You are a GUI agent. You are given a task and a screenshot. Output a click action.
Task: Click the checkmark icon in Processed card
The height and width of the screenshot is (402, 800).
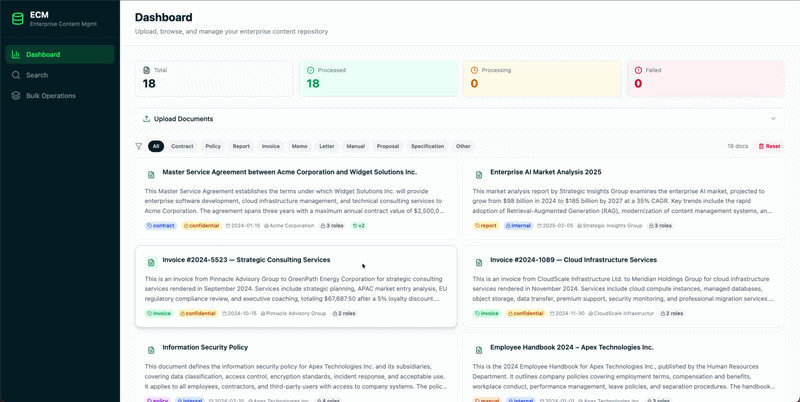(310, 70)
